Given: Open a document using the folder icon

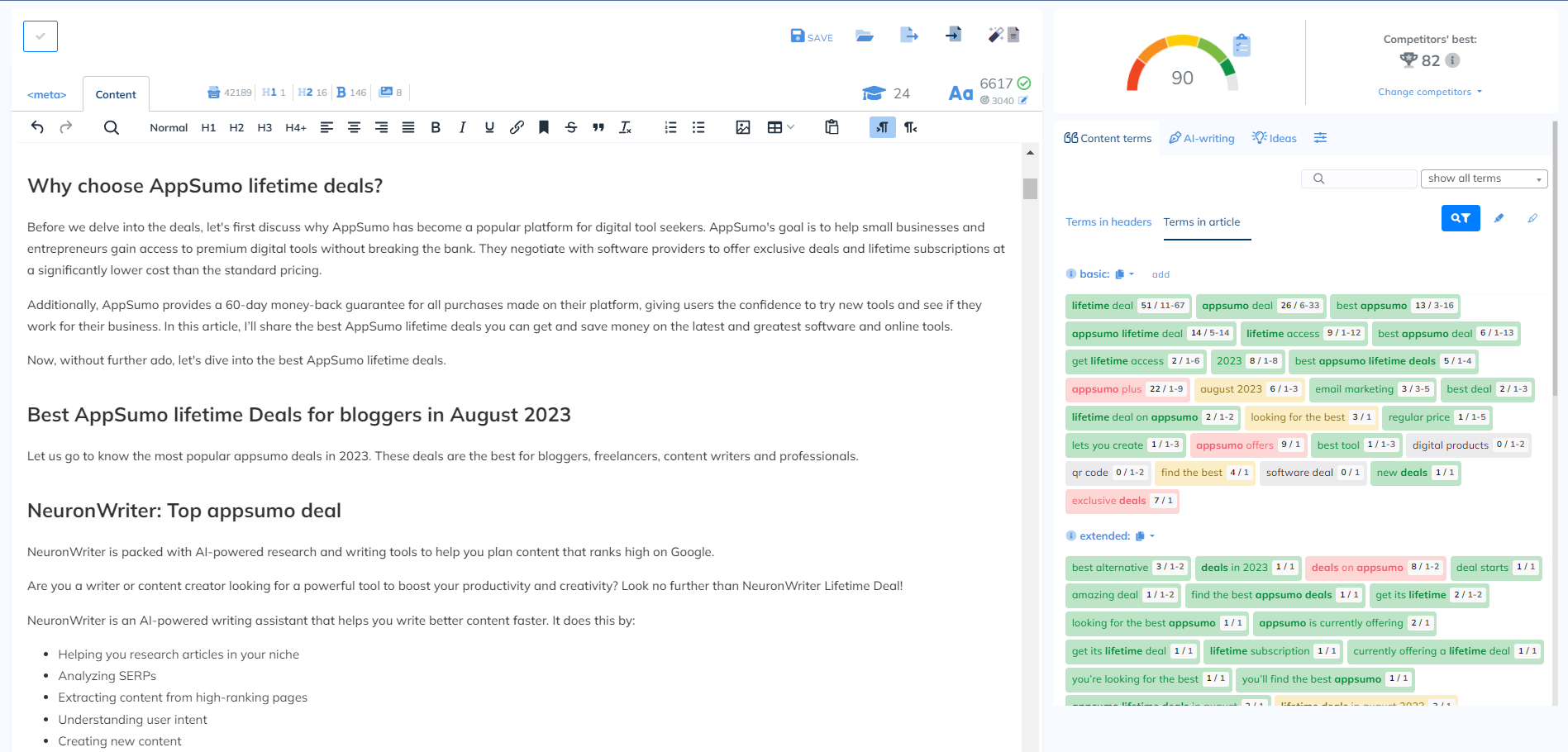Looking at the screenshot, I should pyautogui.click(x=865, y=36).
